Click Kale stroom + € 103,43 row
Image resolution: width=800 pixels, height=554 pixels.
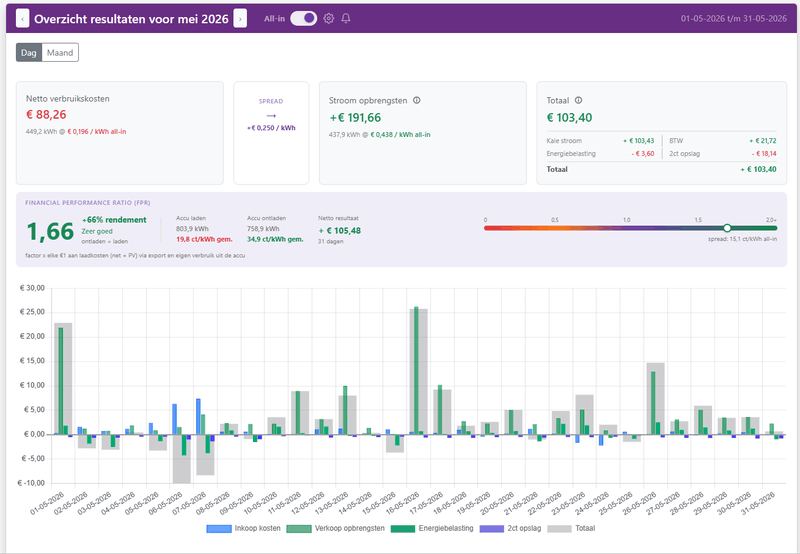point(601,141)
